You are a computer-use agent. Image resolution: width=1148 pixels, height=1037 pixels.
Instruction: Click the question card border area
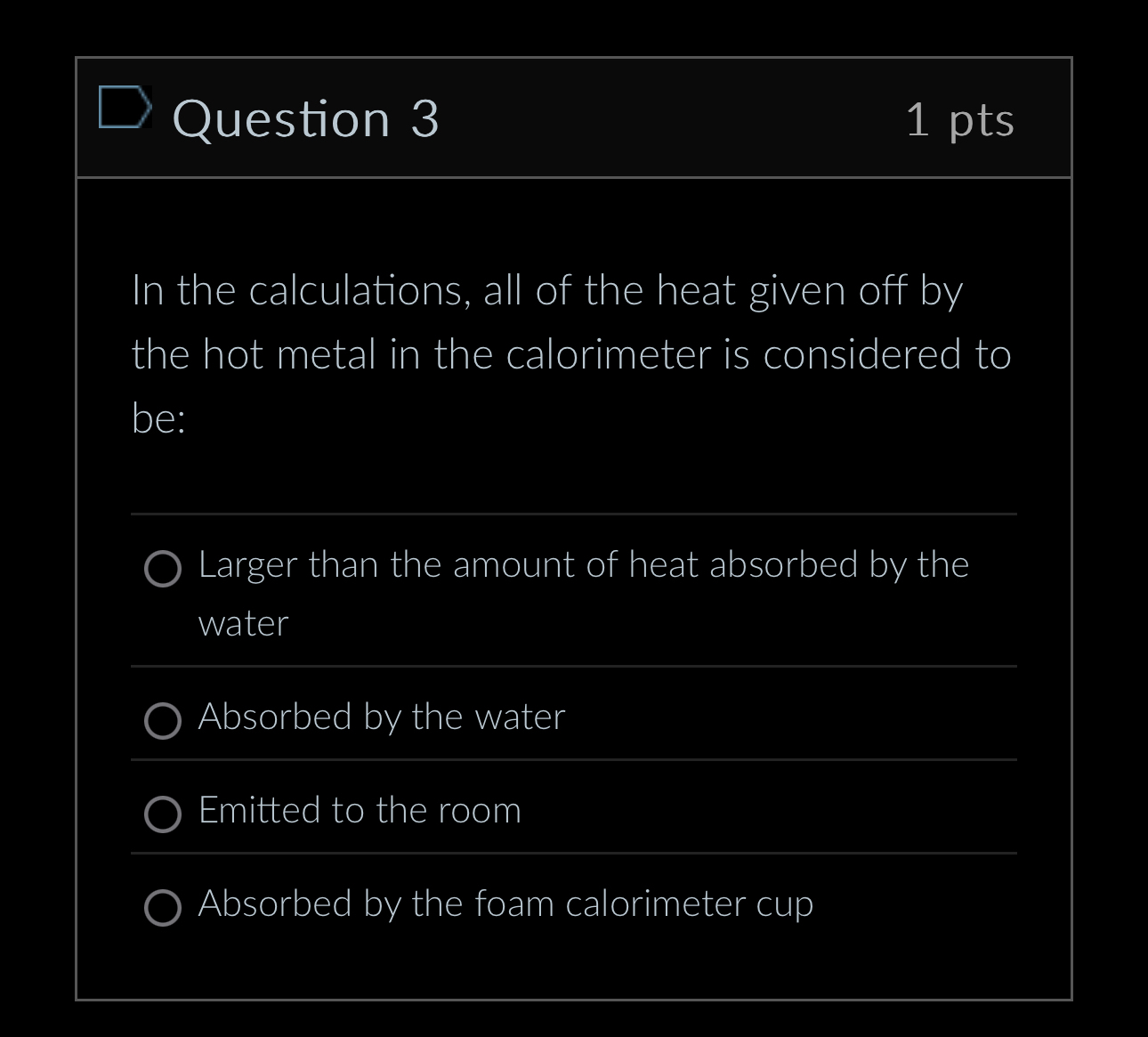(x=77, y=534)
